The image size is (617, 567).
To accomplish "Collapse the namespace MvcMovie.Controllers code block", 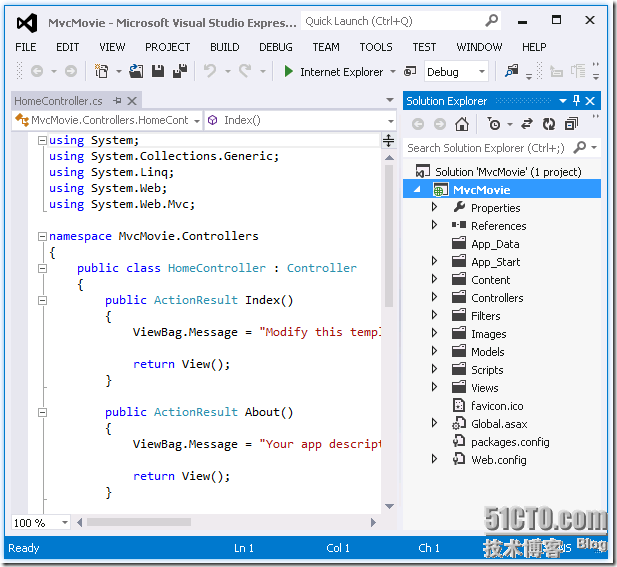I will [41, 236].
